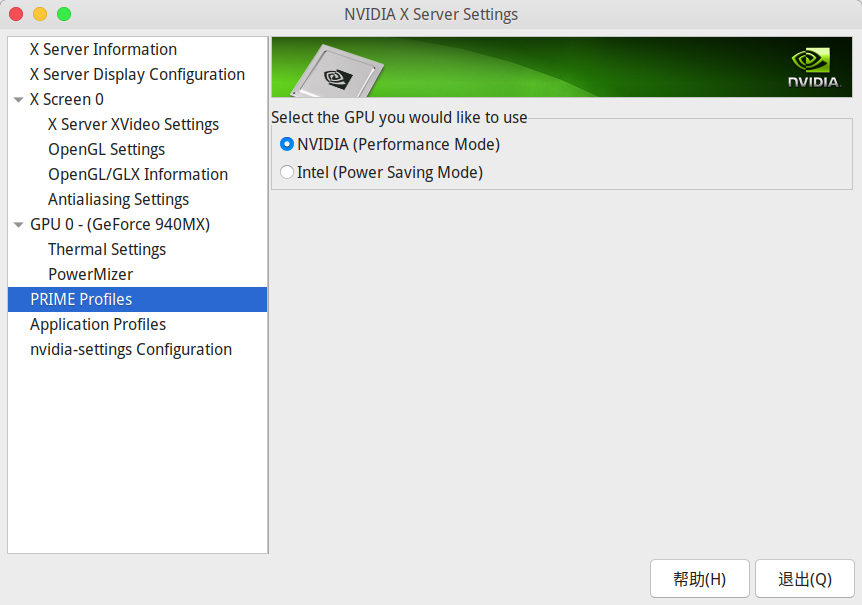Select Intel (Power Saving Mode) radio button

pos(287,172)
